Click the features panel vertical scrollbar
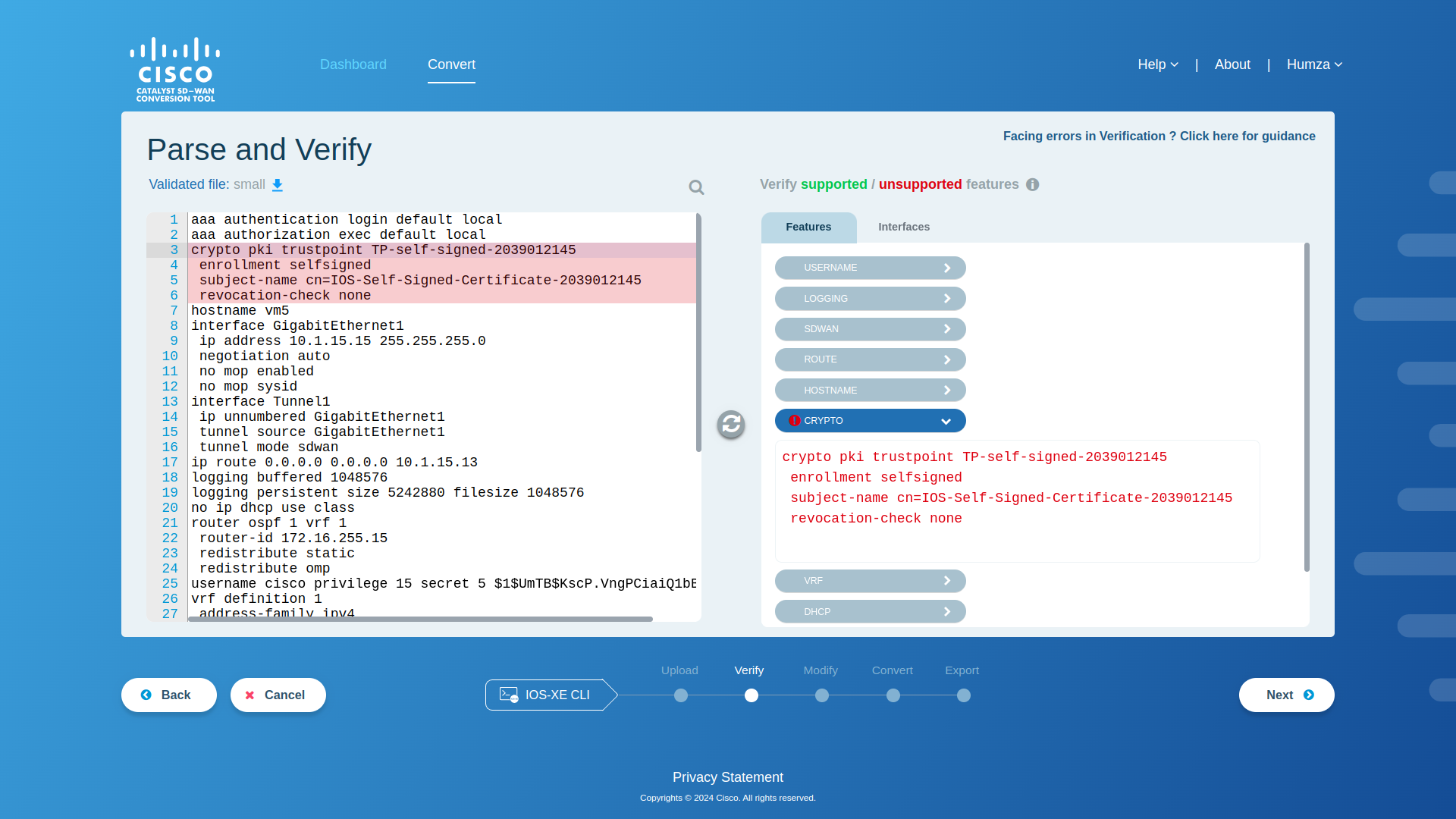 [x=1307, y=407]
